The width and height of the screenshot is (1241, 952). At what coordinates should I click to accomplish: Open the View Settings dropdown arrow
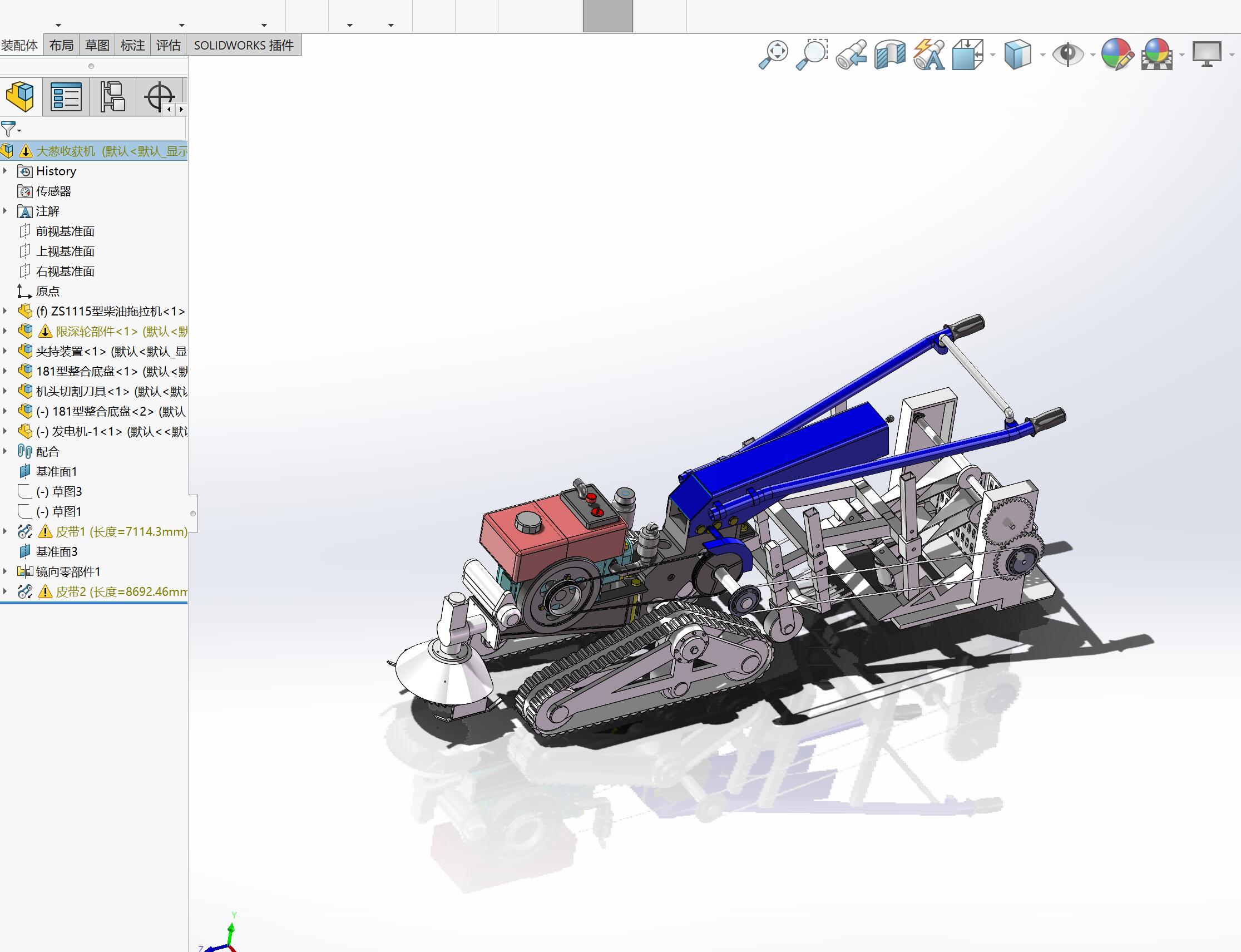(1232, 55)
